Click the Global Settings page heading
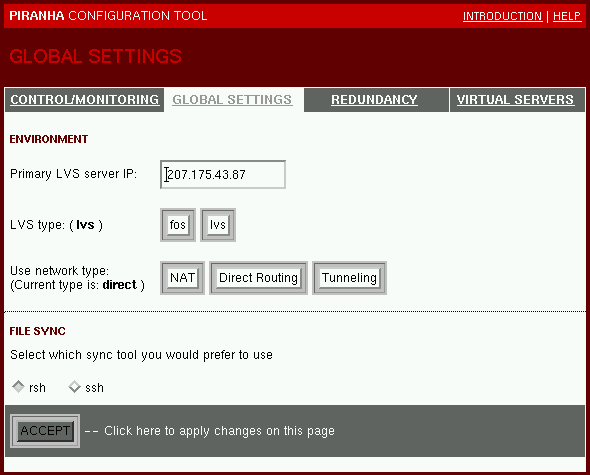Image resolution: width=590 pixels, height=475 pixels. point(96,56)
